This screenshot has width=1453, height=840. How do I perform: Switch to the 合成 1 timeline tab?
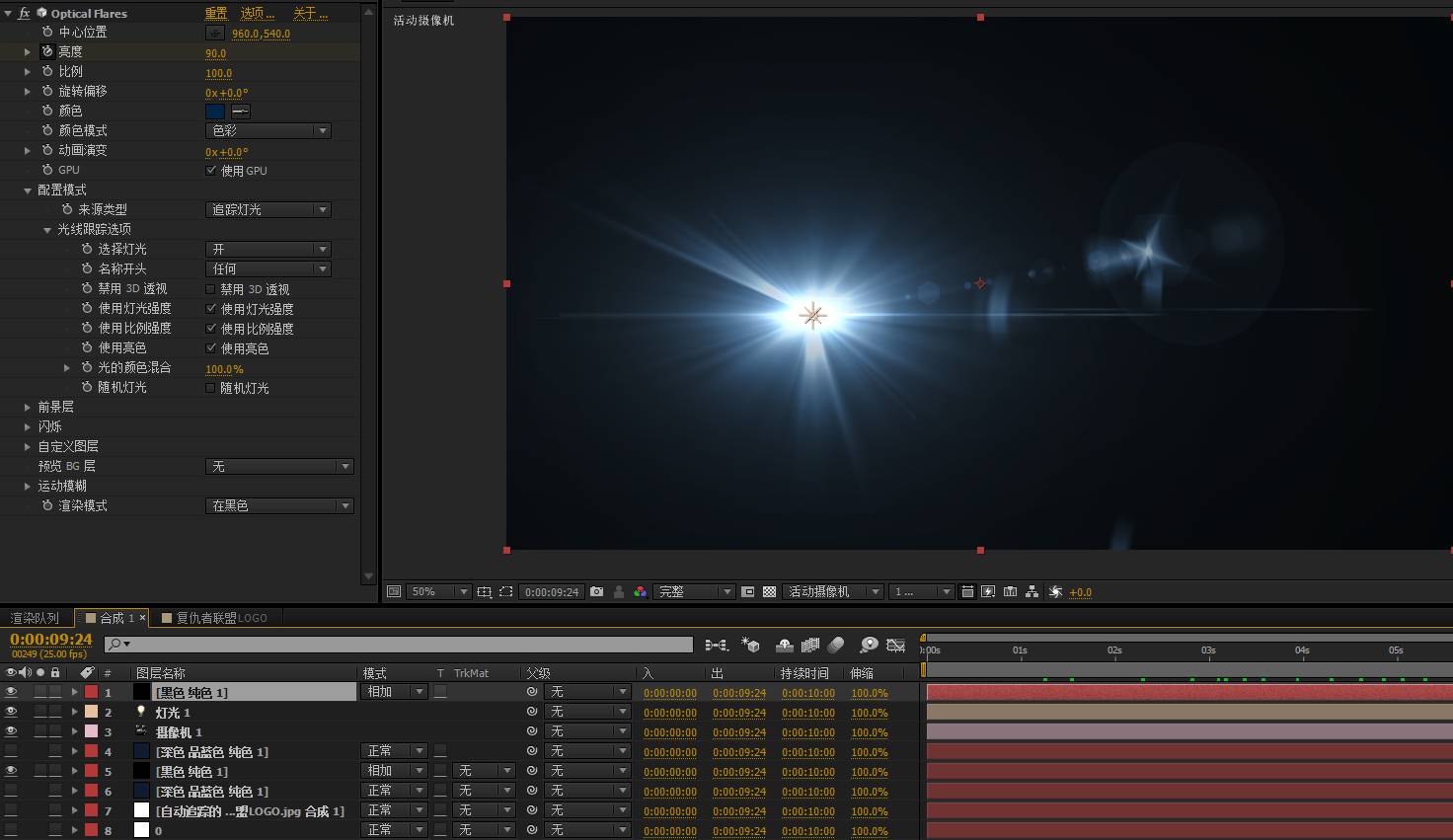tap(111, 618)
